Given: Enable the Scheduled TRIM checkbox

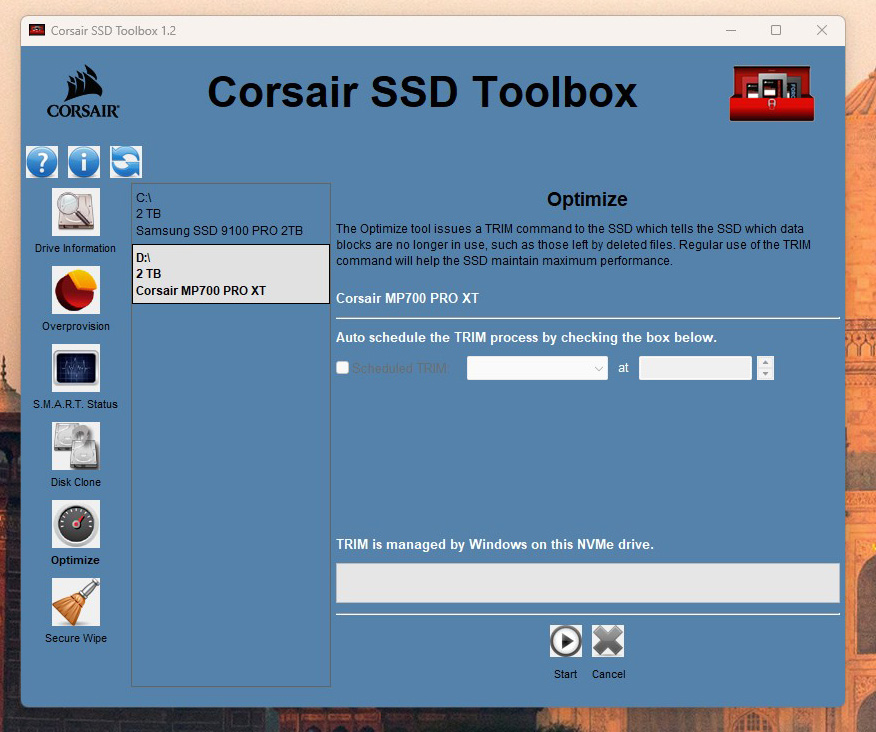Looking at the screenshot, I should (343, 368).
